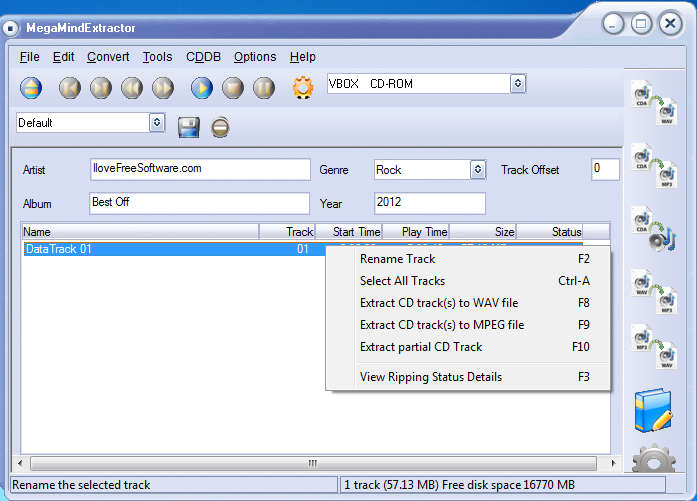Open the Edit menu

tap(64, 57)
